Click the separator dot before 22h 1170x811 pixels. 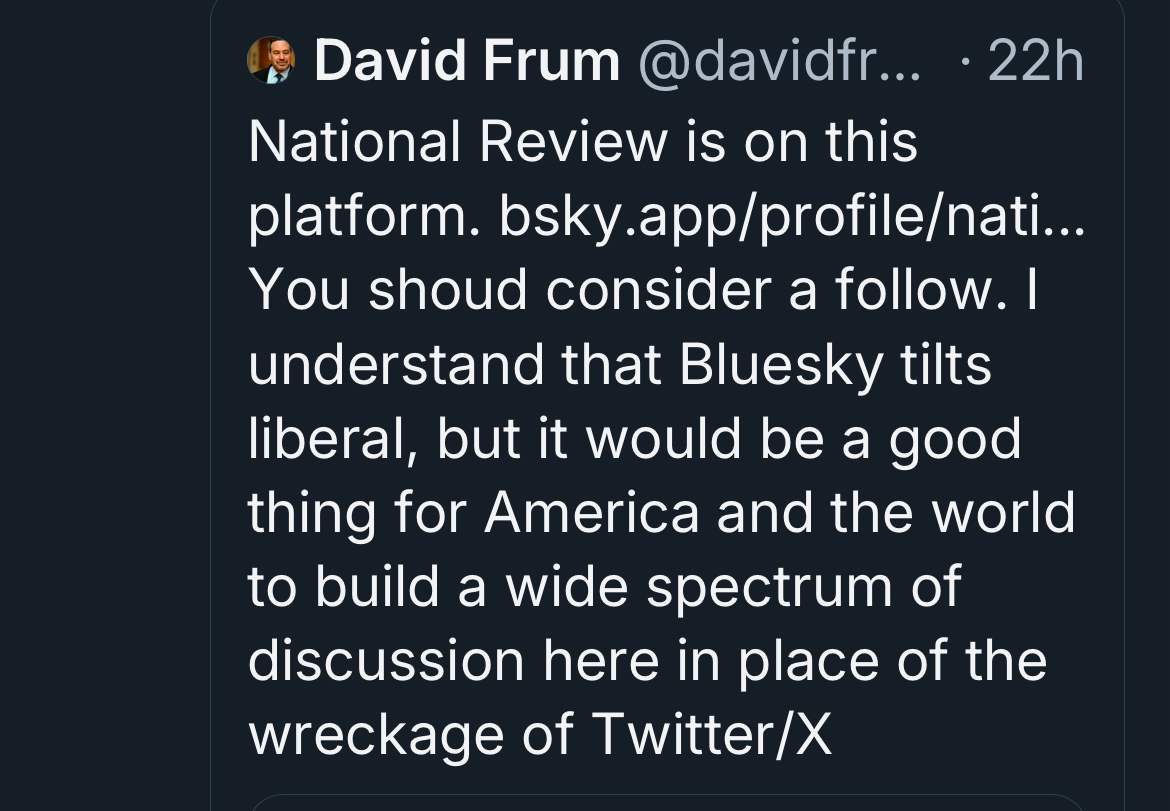(x=963, y=62)
